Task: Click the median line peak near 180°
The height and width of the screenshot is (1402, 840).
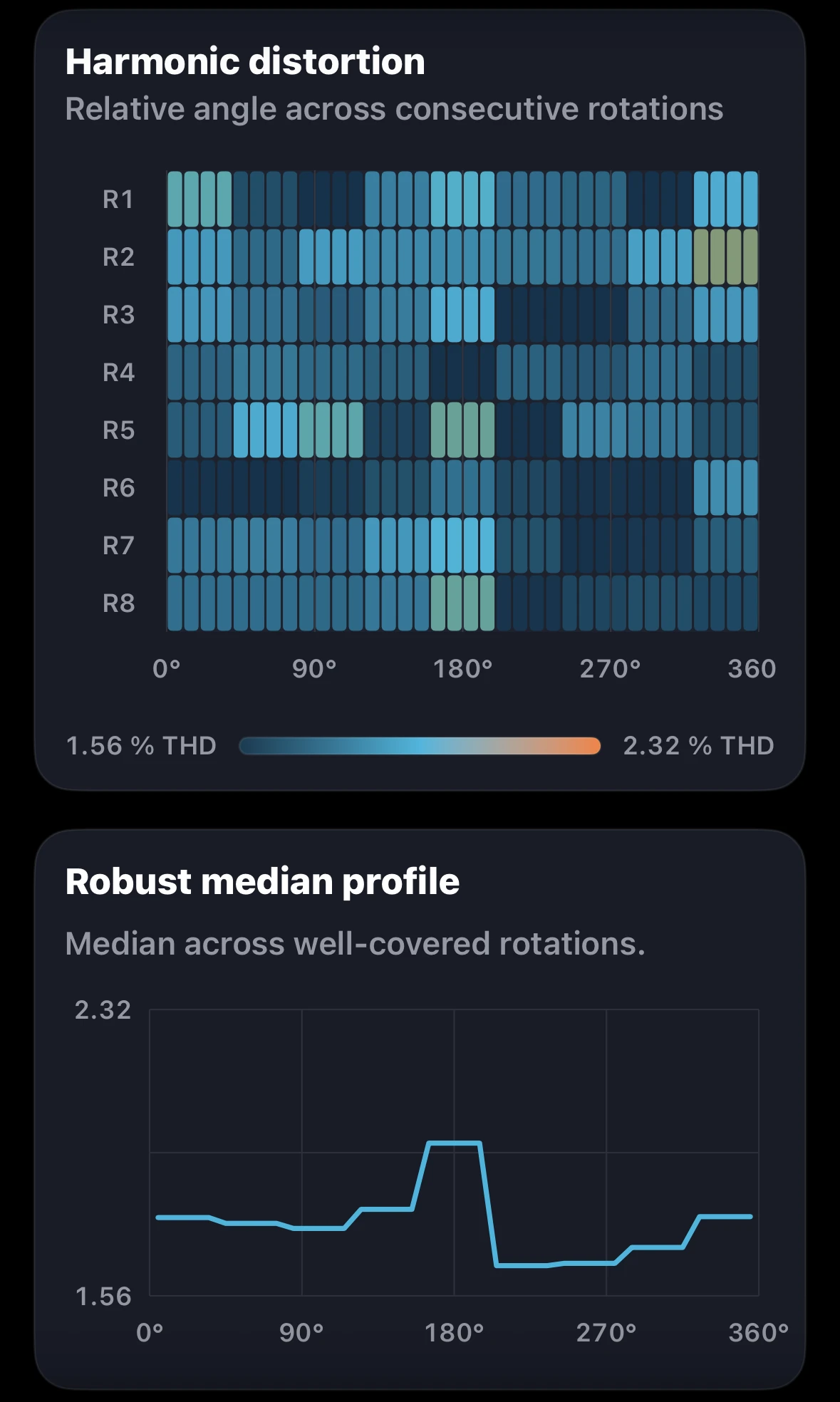Action: coord(455,1143)
